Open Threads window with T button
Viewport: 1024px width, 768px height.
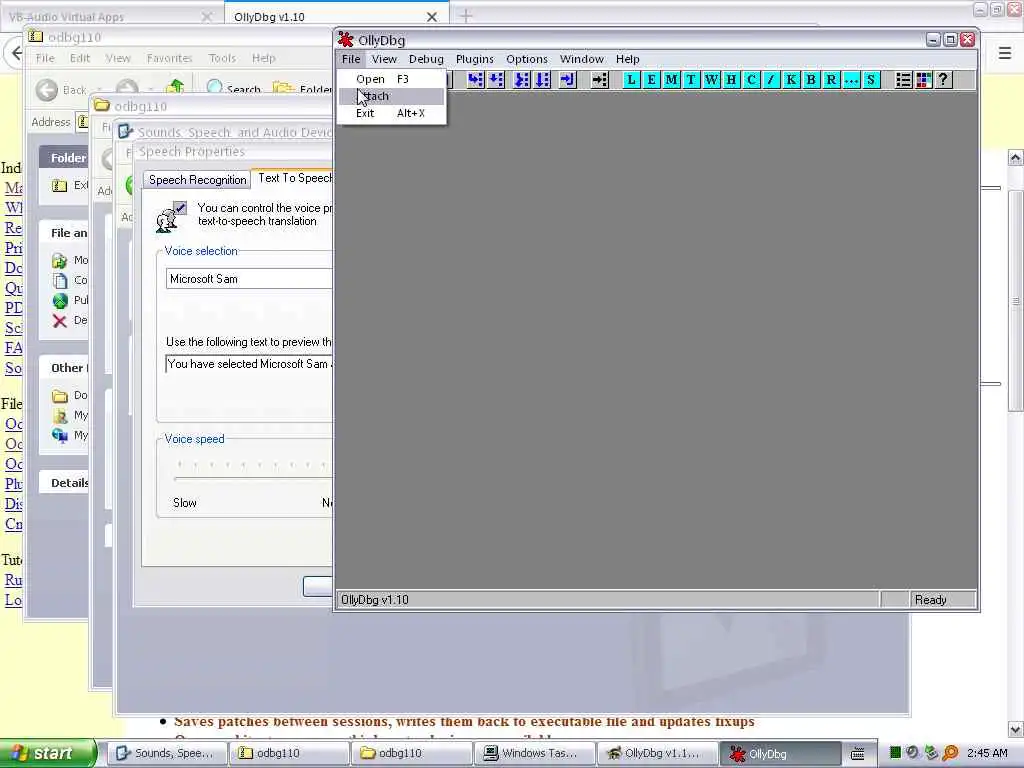click(691, 80)
